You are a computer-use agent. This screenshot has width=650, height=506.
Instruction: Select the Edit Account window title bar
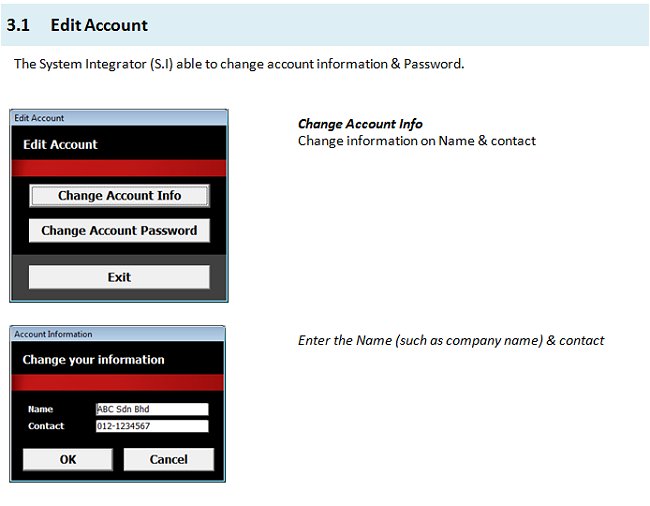pos(119,118)
